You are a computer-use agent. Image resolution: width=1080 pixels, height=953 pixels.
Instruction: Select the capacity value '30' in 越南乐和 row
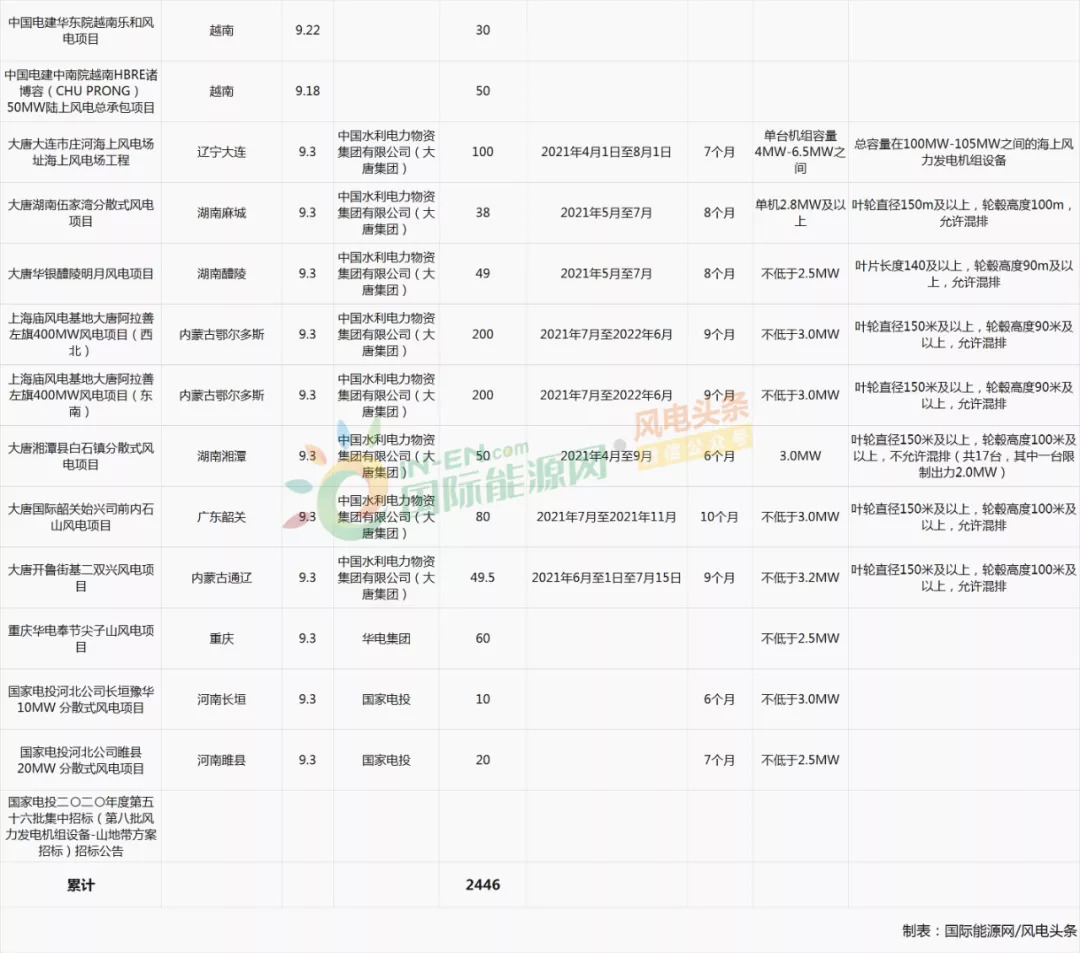coord(483,30)
